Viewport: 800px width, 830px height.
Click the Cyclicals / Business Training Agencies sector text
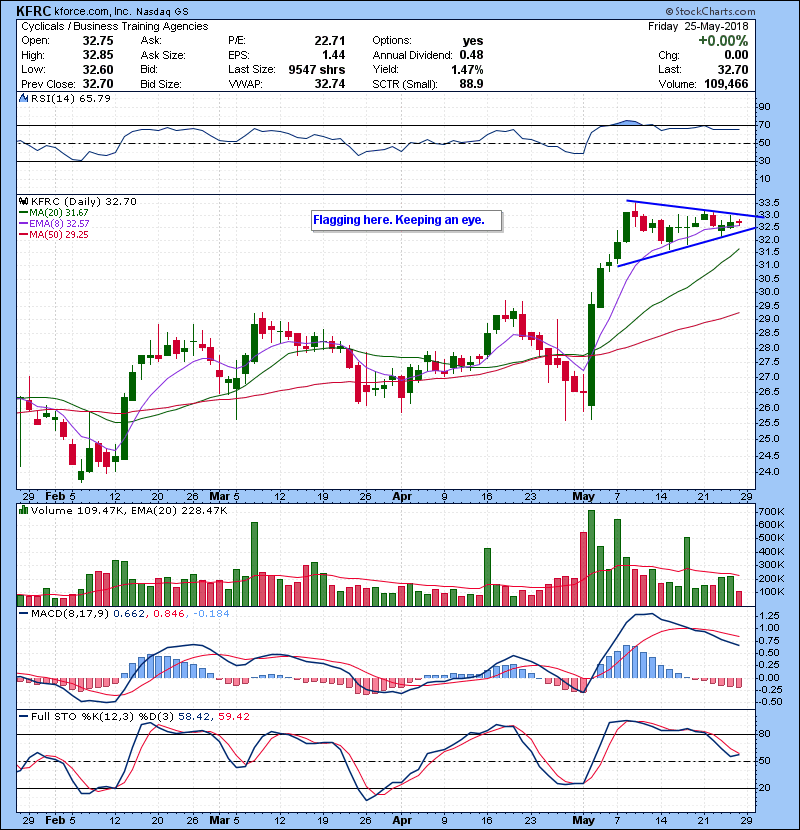115,26
